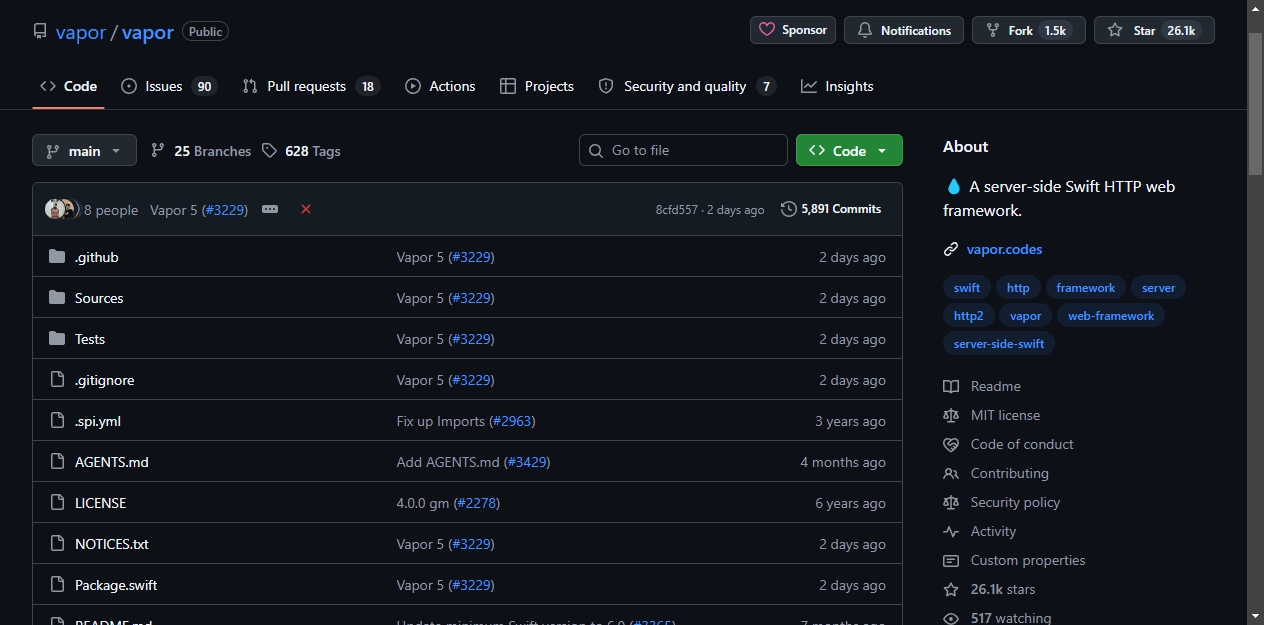The image size is (1264, 625).
Task: Open the 5,891 Commits history
Action: click(831, 209)
